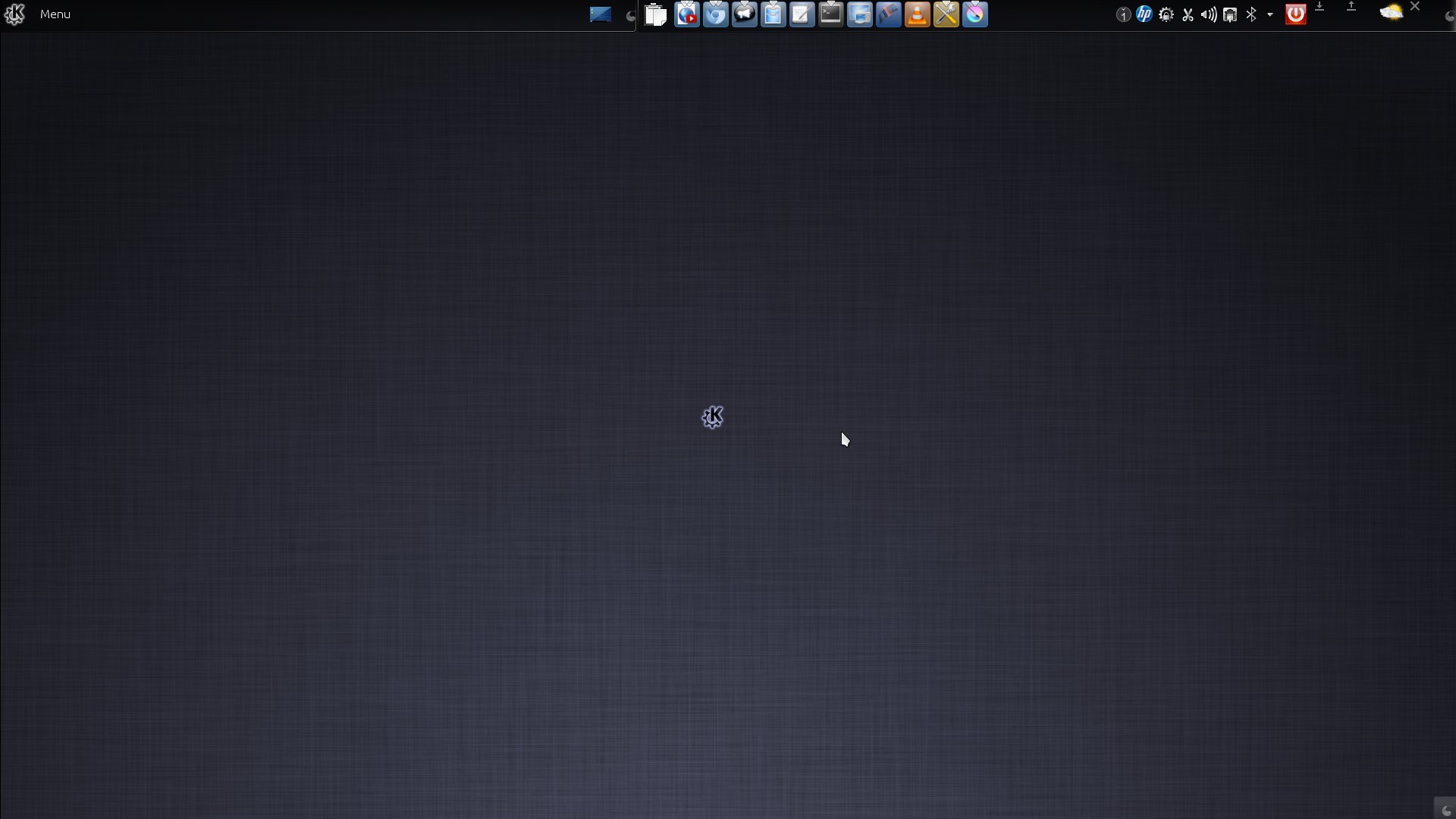Click the panel cashew beside show desktop
Viewport: 1456px width, 819px height.
click(630, 16)
